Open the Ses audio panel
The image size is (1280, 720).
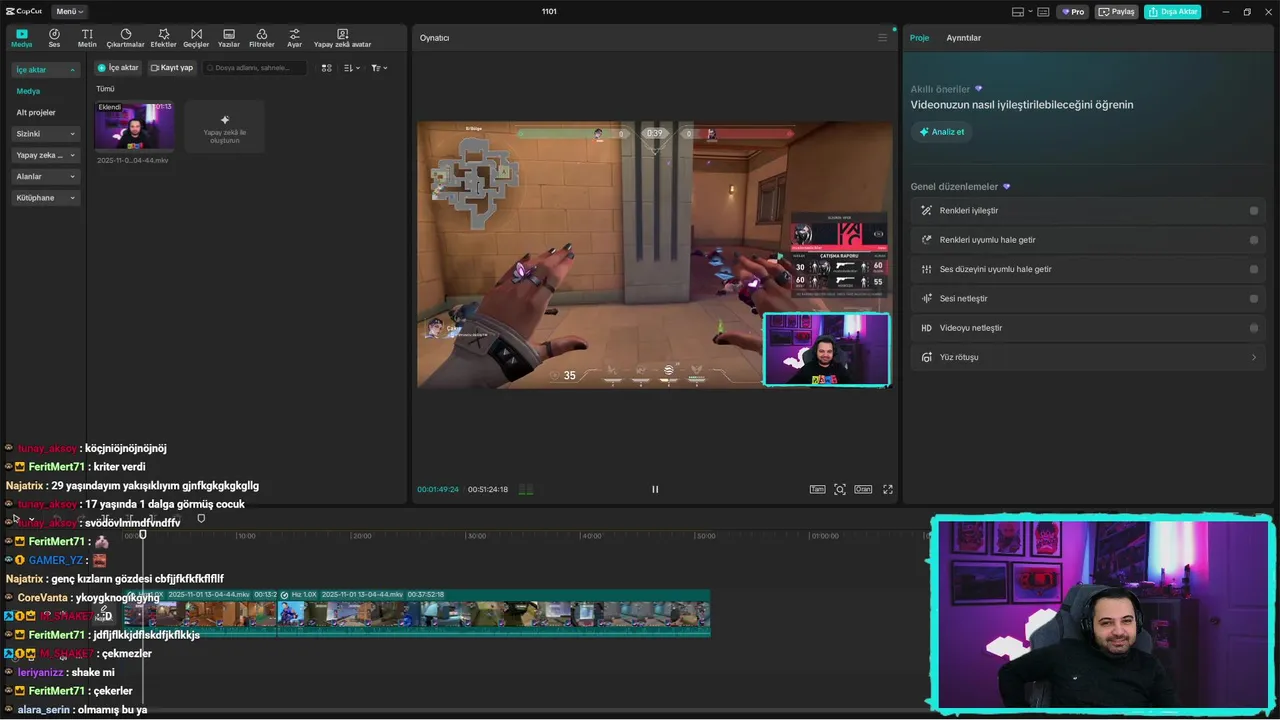point(54,38)
